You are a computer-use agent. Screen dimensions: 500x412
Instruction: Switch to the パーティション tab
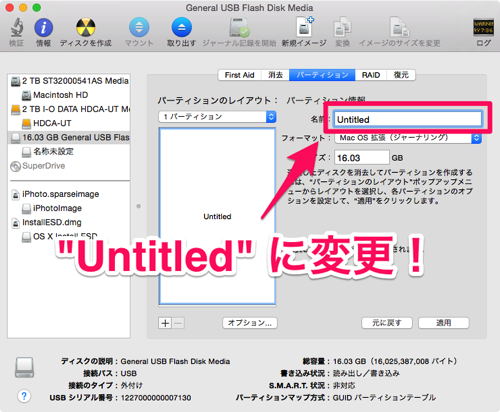point(322,75)
